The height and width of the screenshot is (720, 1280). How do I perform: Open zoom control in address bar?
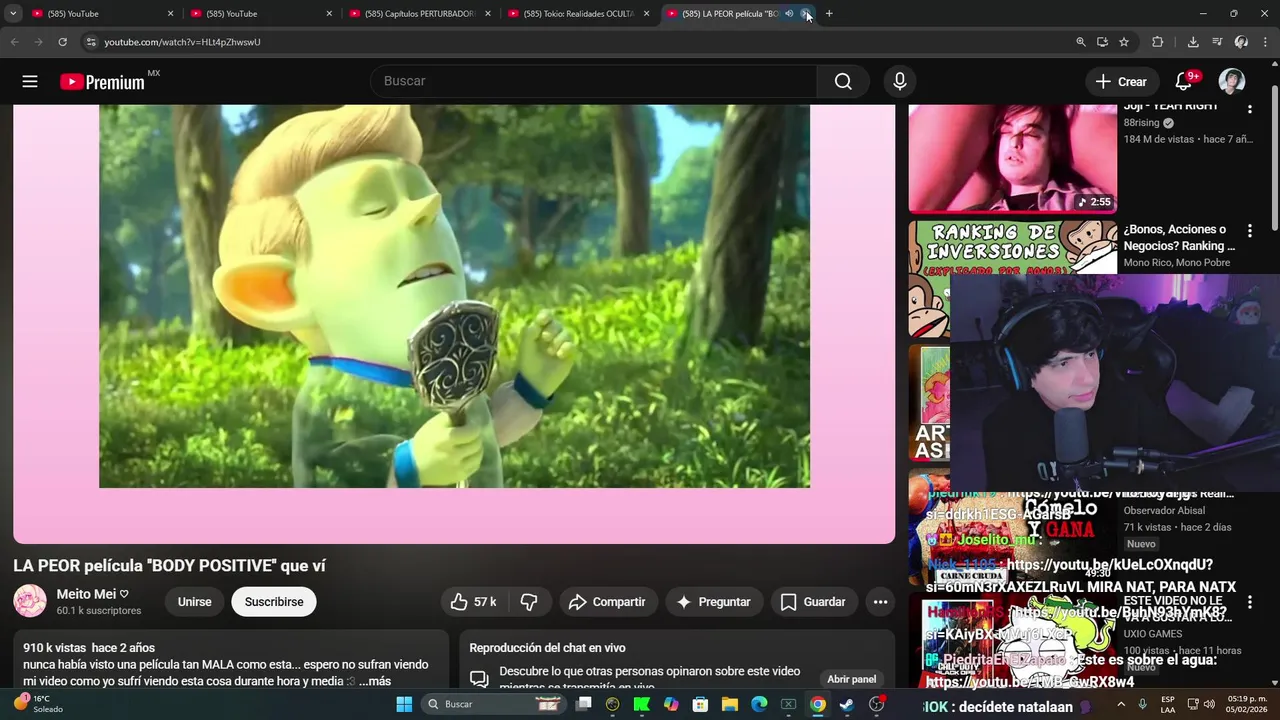pos(1081,42)
